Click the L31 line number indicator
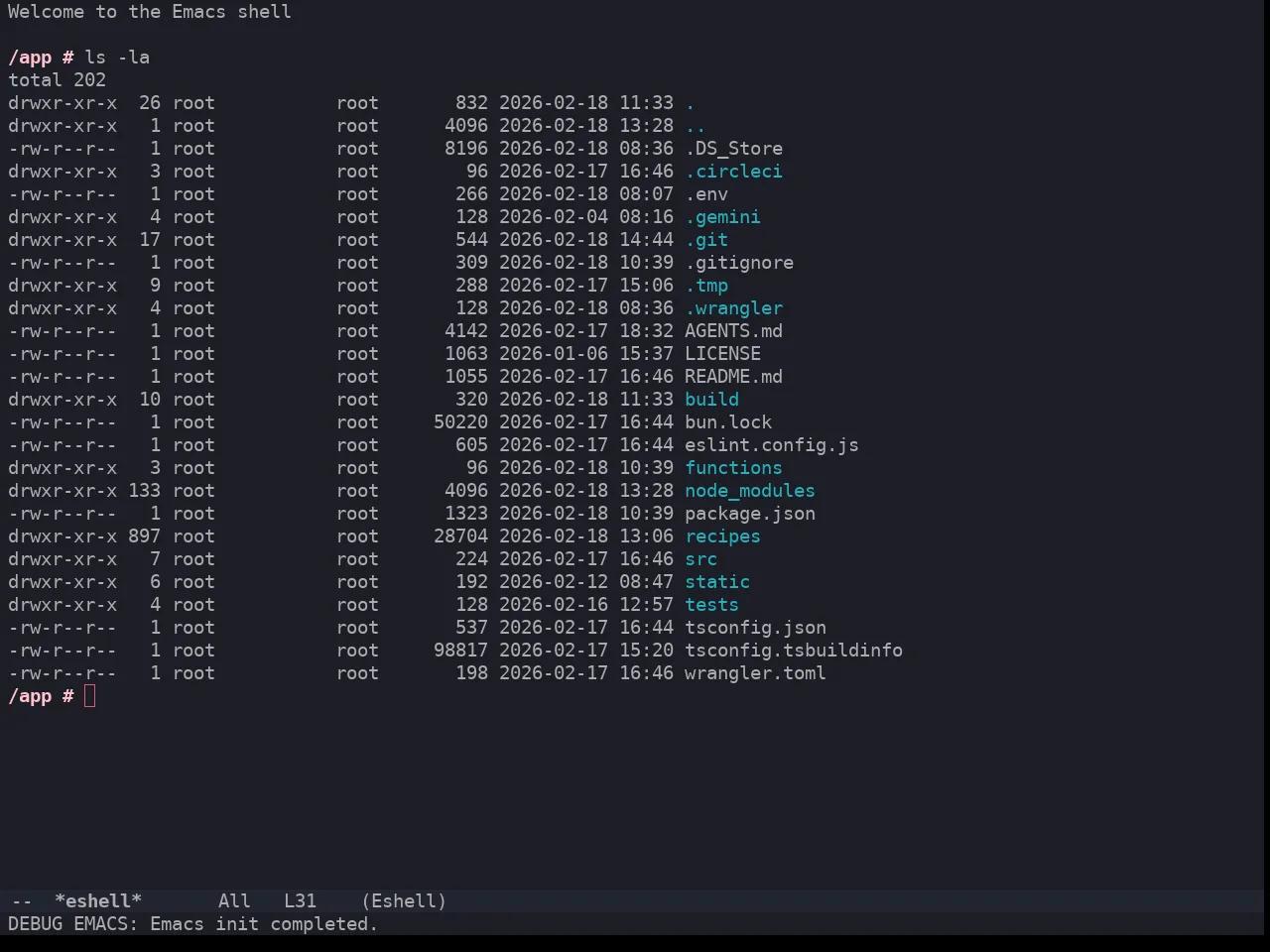Image resolution: width=1270 pixels, height=952 pixels. 300,901
